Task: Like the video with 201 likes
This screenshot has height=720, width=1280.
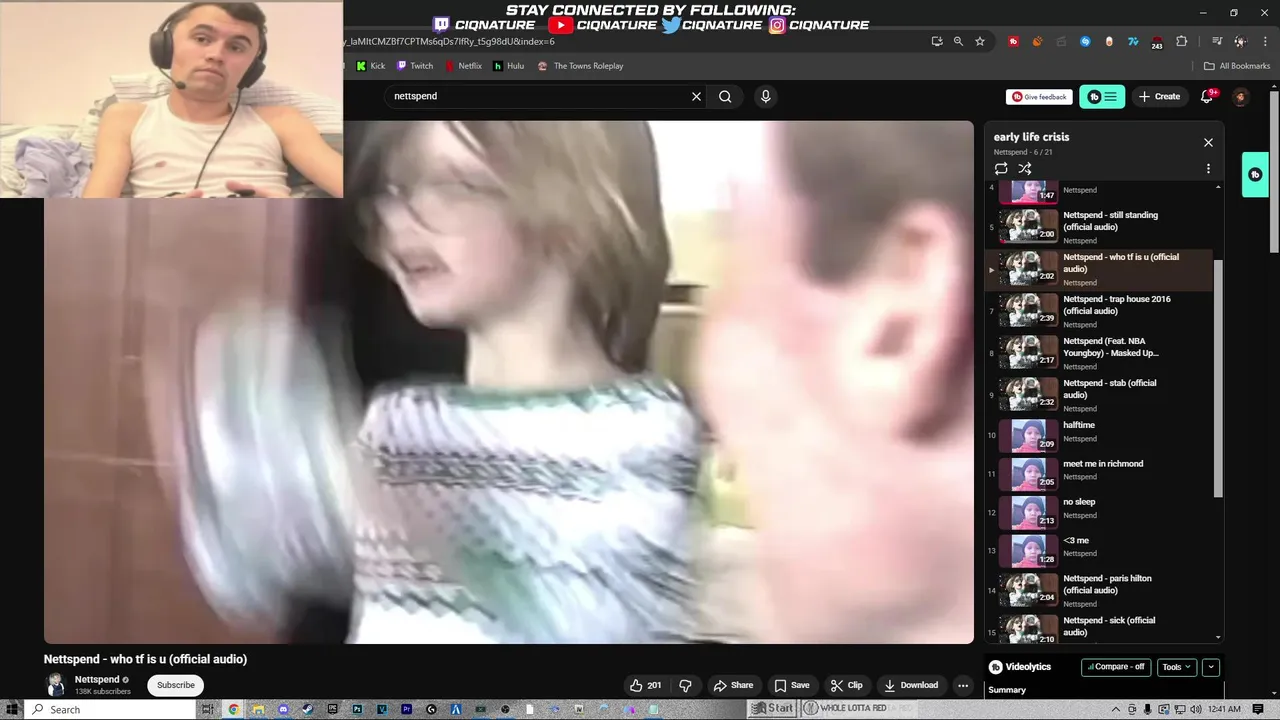Action: (645, 685)
